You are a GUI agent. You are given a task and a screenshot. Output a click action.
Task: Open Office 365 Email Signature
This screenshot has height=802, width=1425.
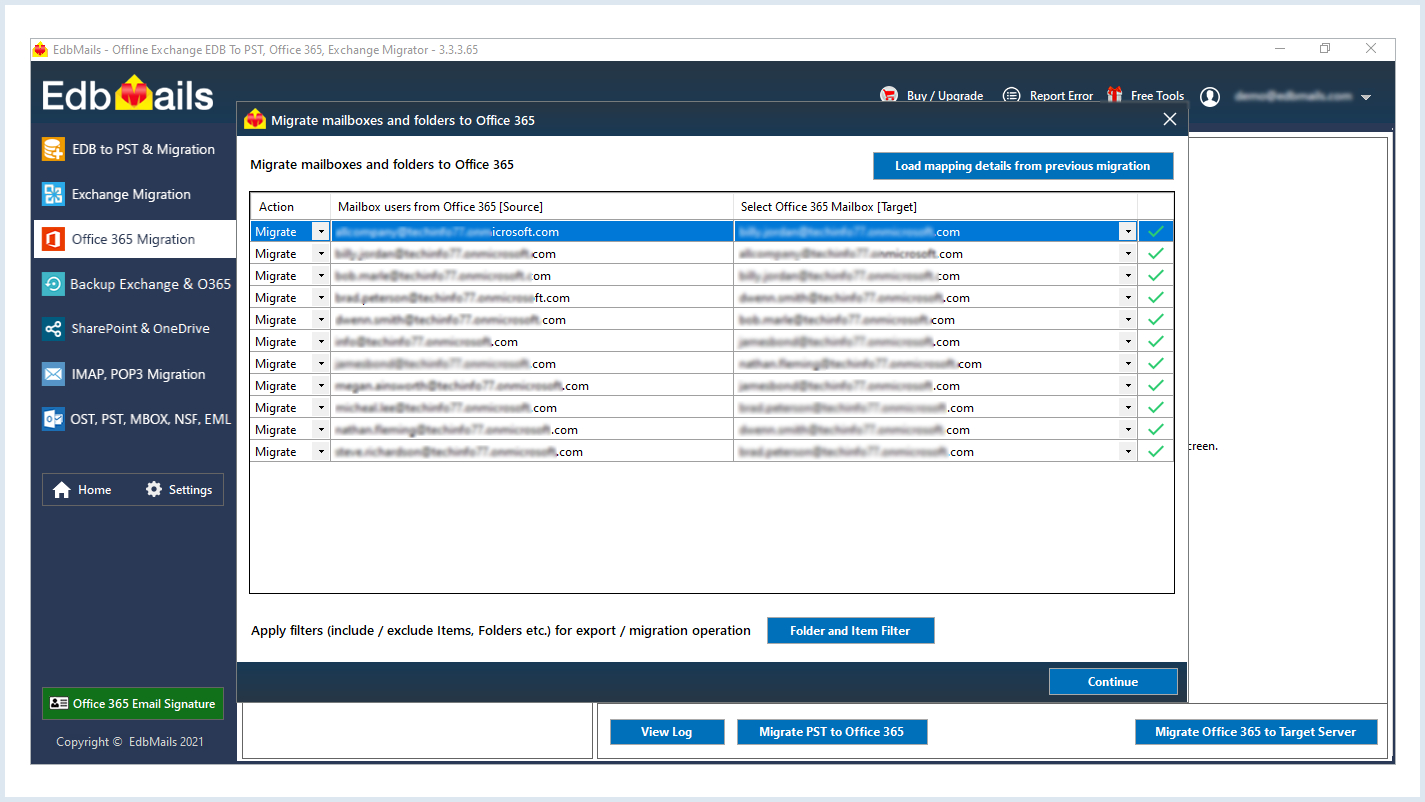pyautogui.click(x=133, y=704)
